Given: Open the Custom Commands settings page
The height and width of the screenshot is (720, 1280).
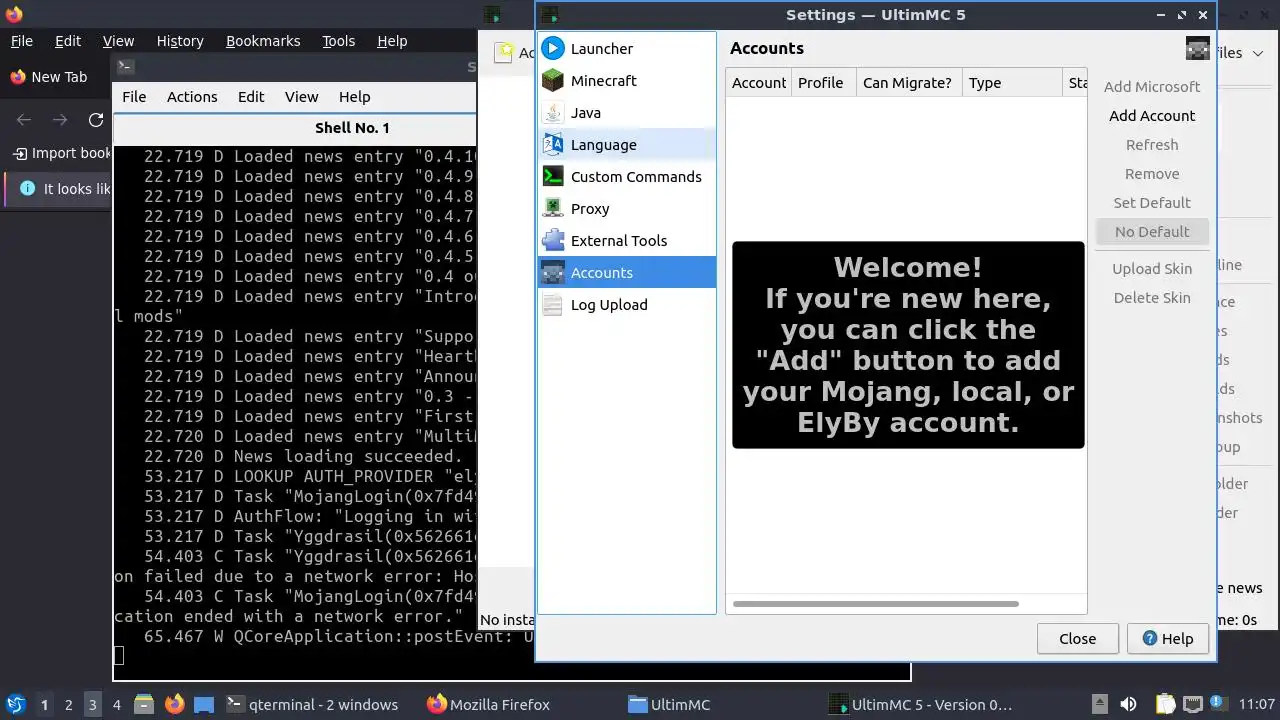Looking at the screenshot, I should [627, 176].
